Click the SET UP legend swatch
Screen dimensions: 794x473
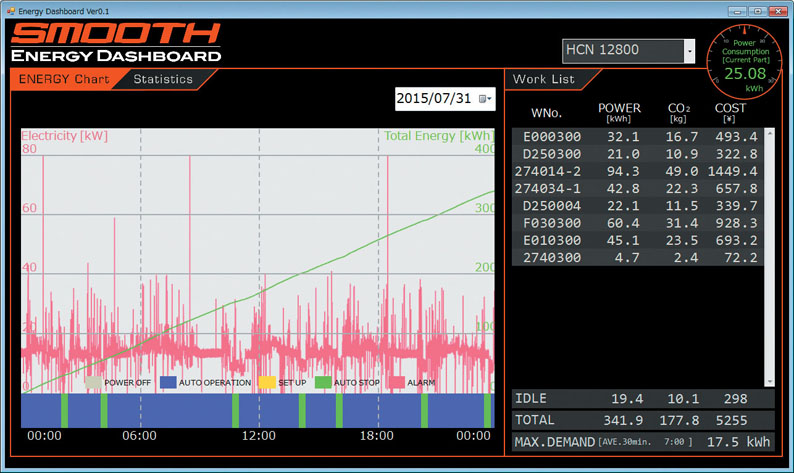267,382
